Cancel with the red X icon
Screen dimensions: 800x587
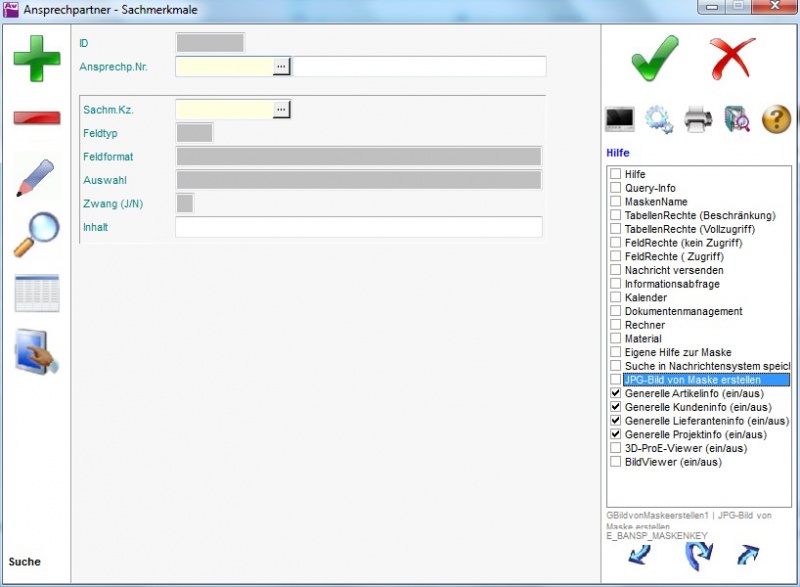pos(732,58)
